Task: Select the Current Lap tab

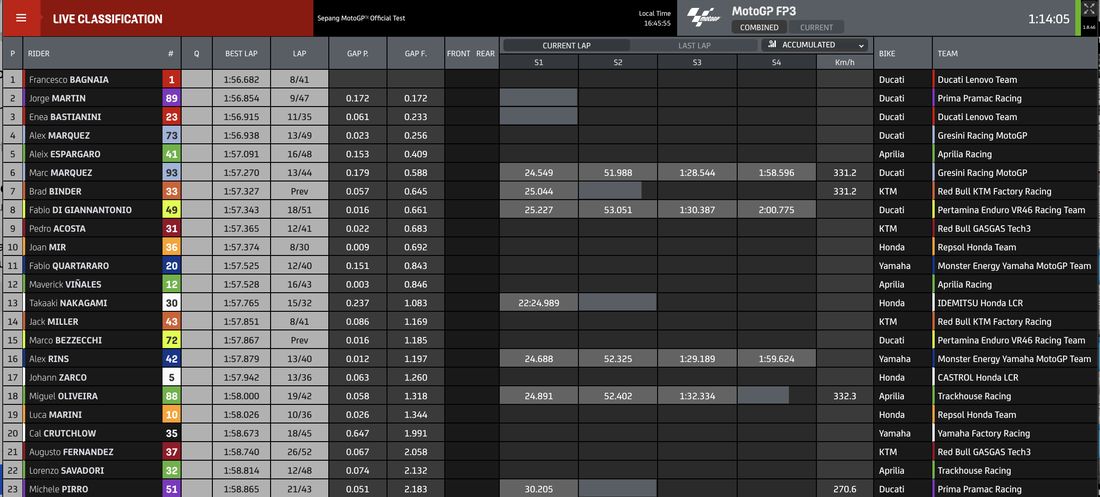Action: click(566, 45)
